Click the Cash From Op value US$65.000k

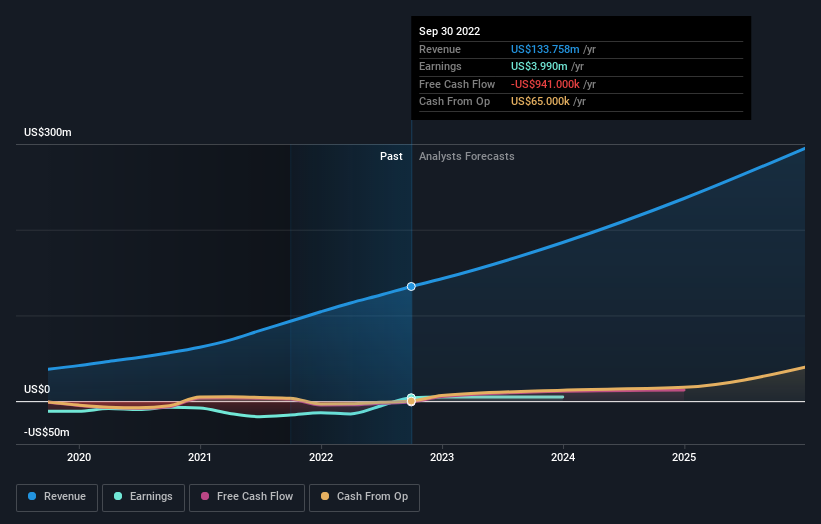[540, 102]
